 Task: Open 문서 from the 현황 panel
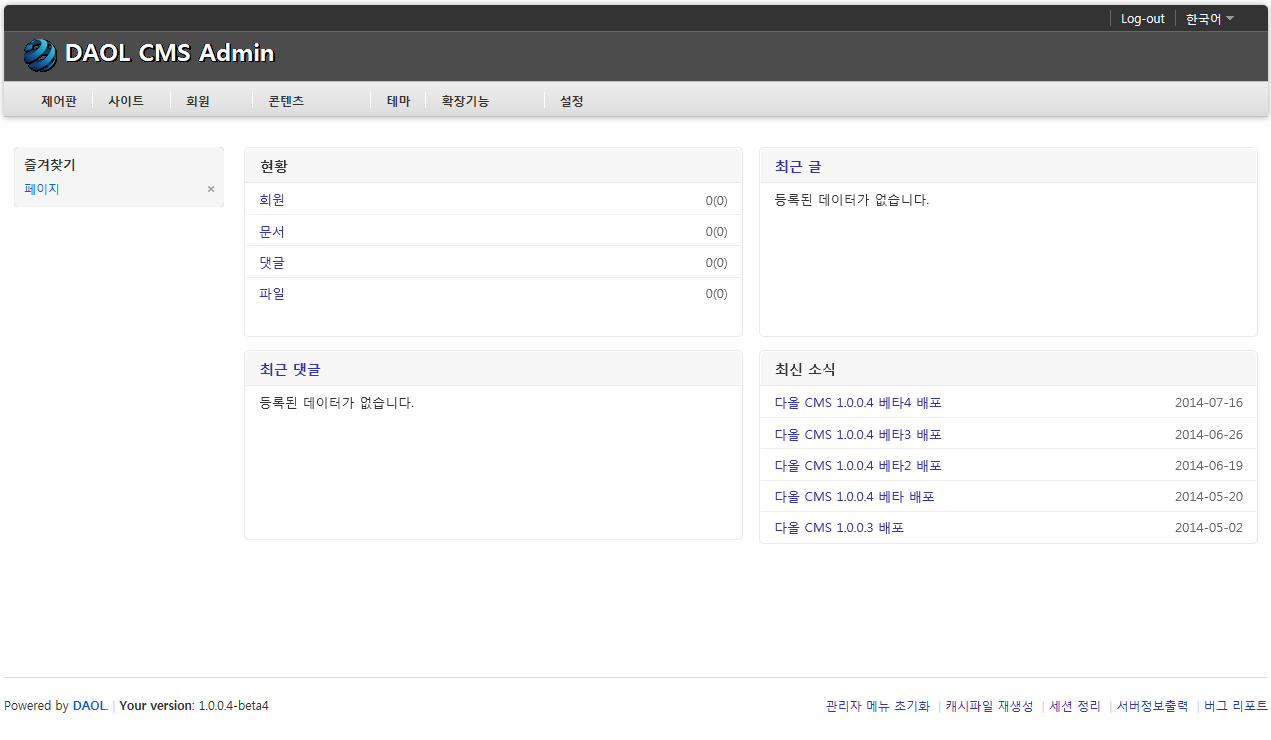(x=271, y=231)
